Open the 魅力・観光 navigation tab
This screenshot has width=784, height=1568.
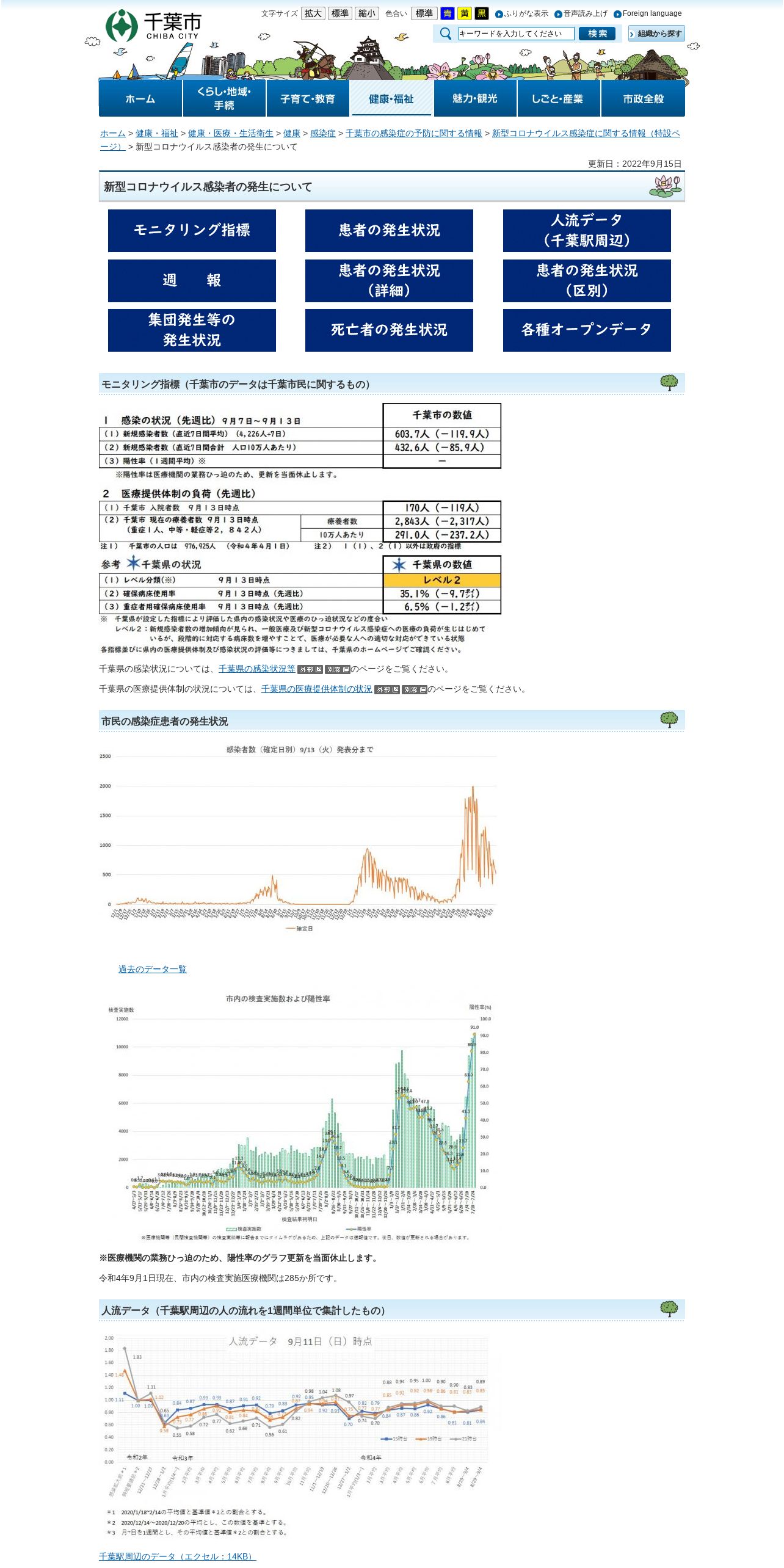click(x=475, y=98)
